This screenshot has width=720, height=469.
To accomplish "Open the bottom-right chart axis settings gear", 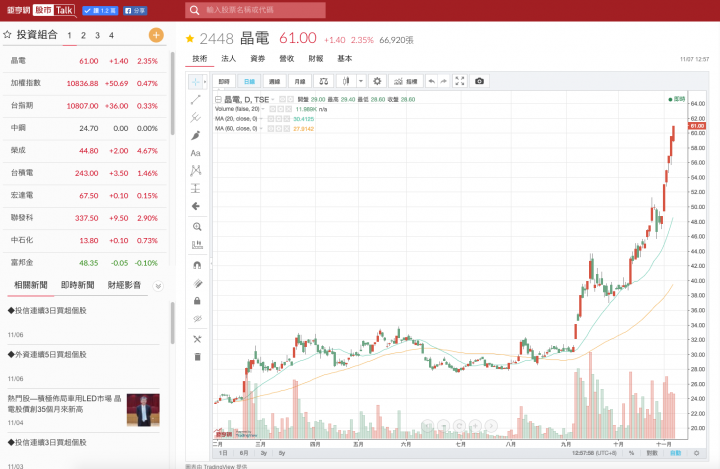I will pyautogui.click(x=697, y=453).
